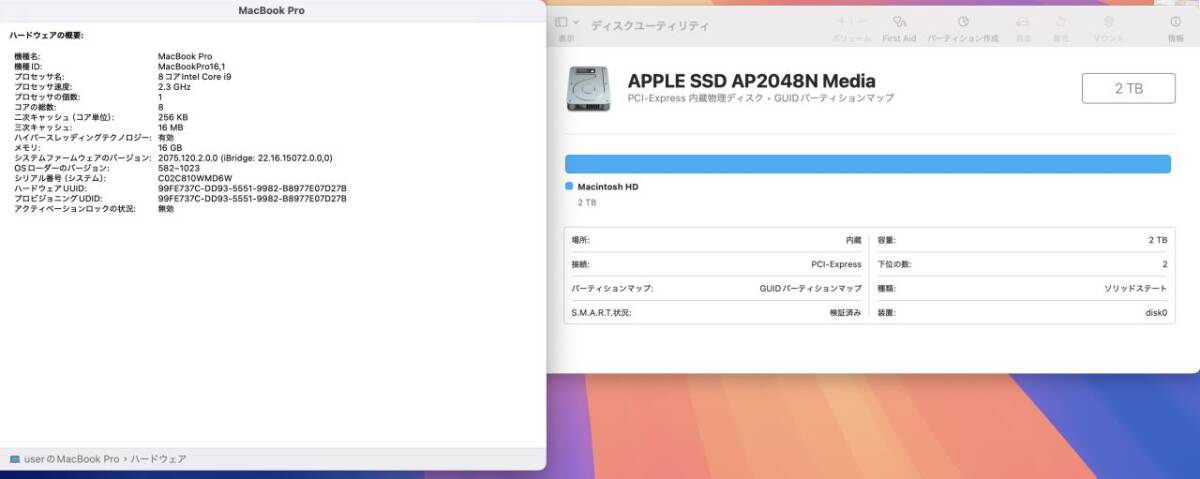Image resolution: width=1200 pixels, height=479 pixels.
Task: Select the 'PCI-Express 内蔵物理ディスク' subtitle
Action: [697, 99]
